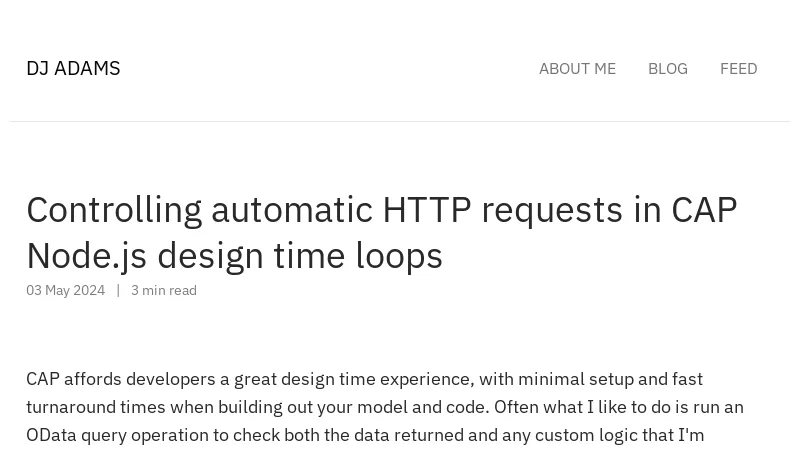Viewport: 800px width, 450px height.
Task: Open the BLOG navigation item
Action: pyautogui.click(x=667, y=68)
